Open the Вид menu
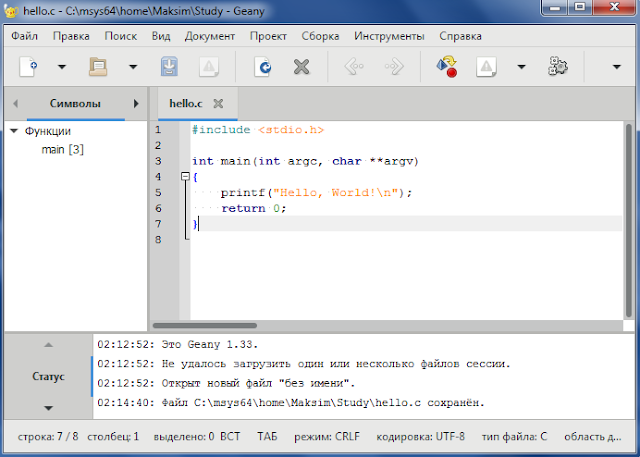This screenshot has width=640, height=457. coord(161,36)
